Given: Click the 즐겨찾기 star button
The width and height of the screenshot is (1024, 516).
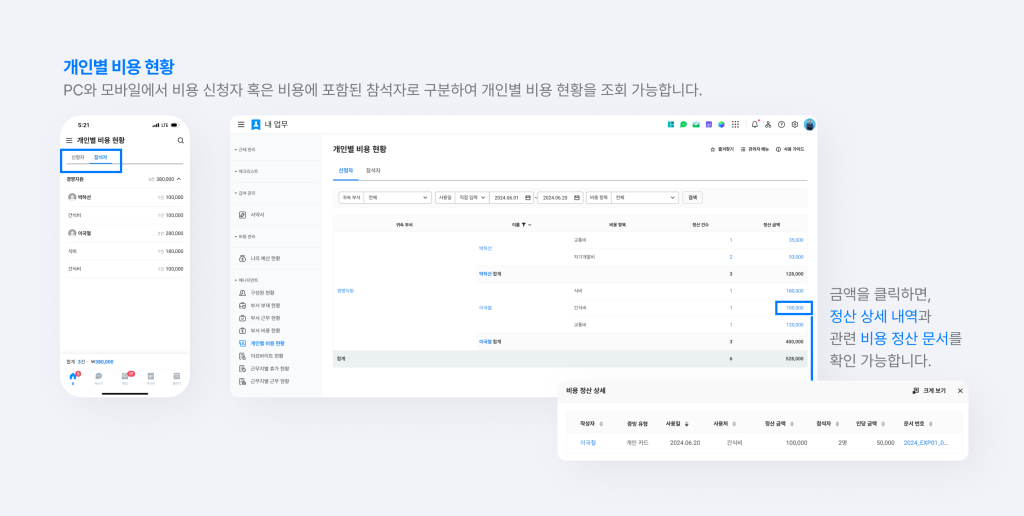Looking at the screenshot, I should 722,150.
